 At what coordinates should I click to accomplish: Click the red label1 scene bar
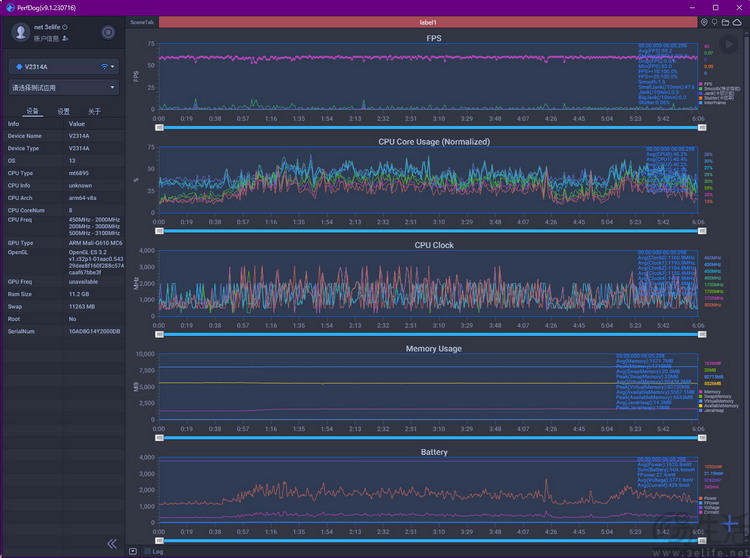(428, 22)
